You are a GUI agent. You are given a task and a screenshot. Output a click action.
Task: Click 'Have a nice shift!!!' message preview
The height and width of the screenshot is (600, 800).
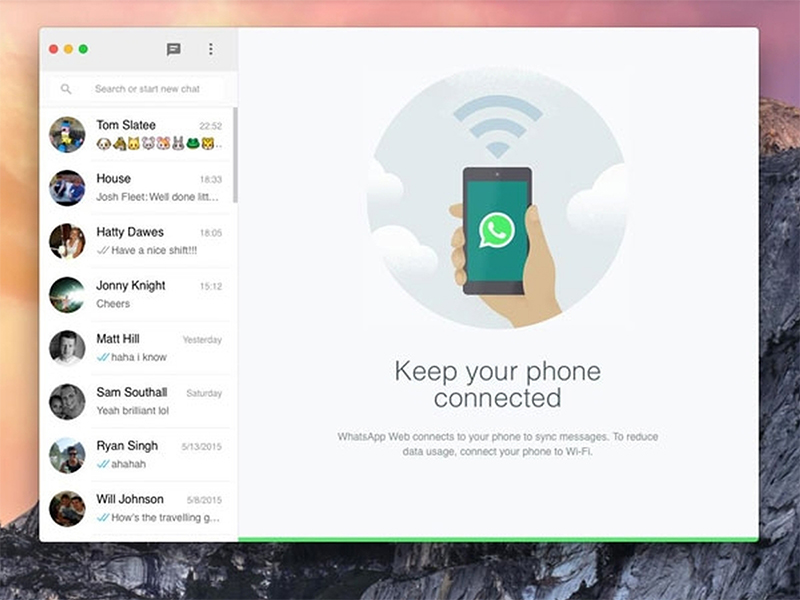tap(154, 251)
